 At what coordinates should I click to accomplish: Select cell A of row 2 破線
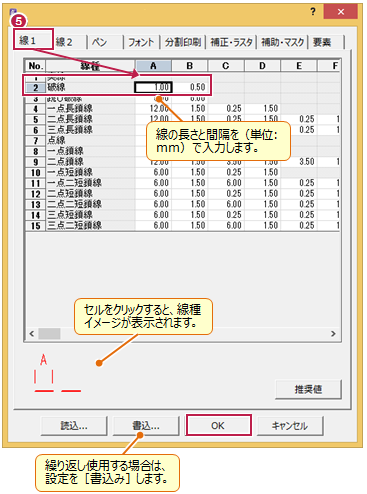click(x=153, y=87)
